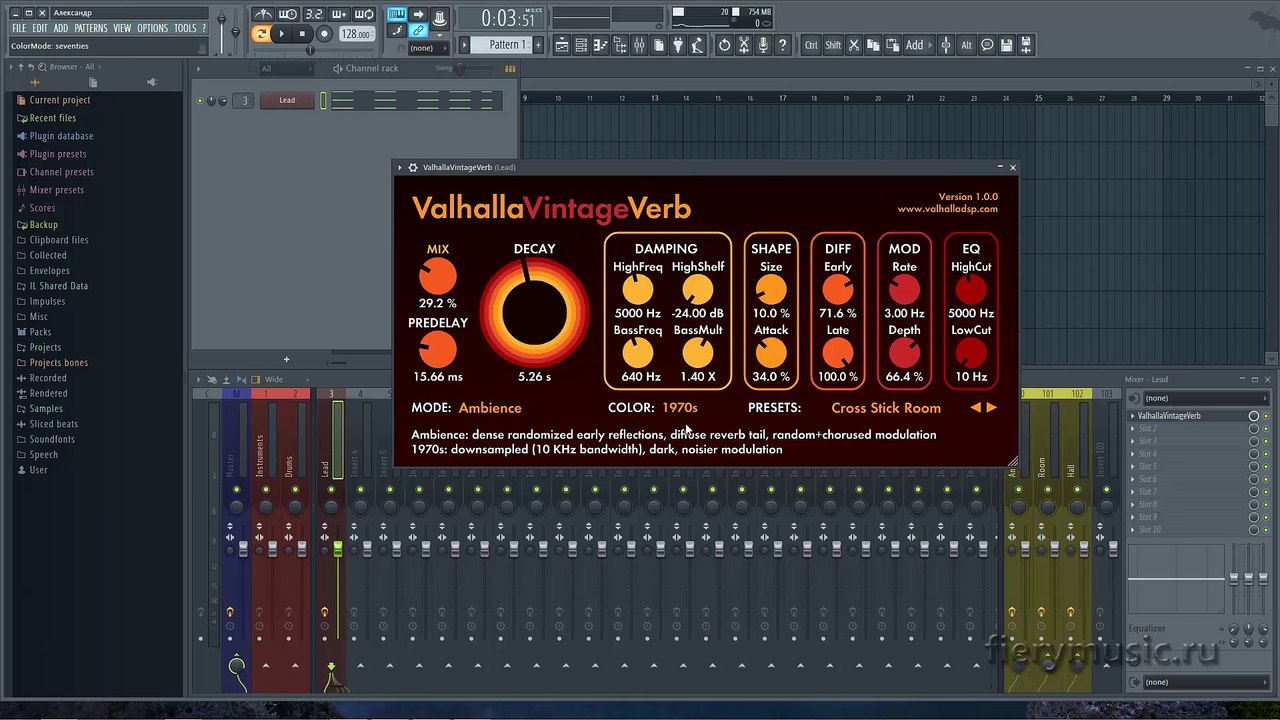Open the tempo tapper icon
Viewport: 1280px width, 720px height.
(x=696, y=45)
